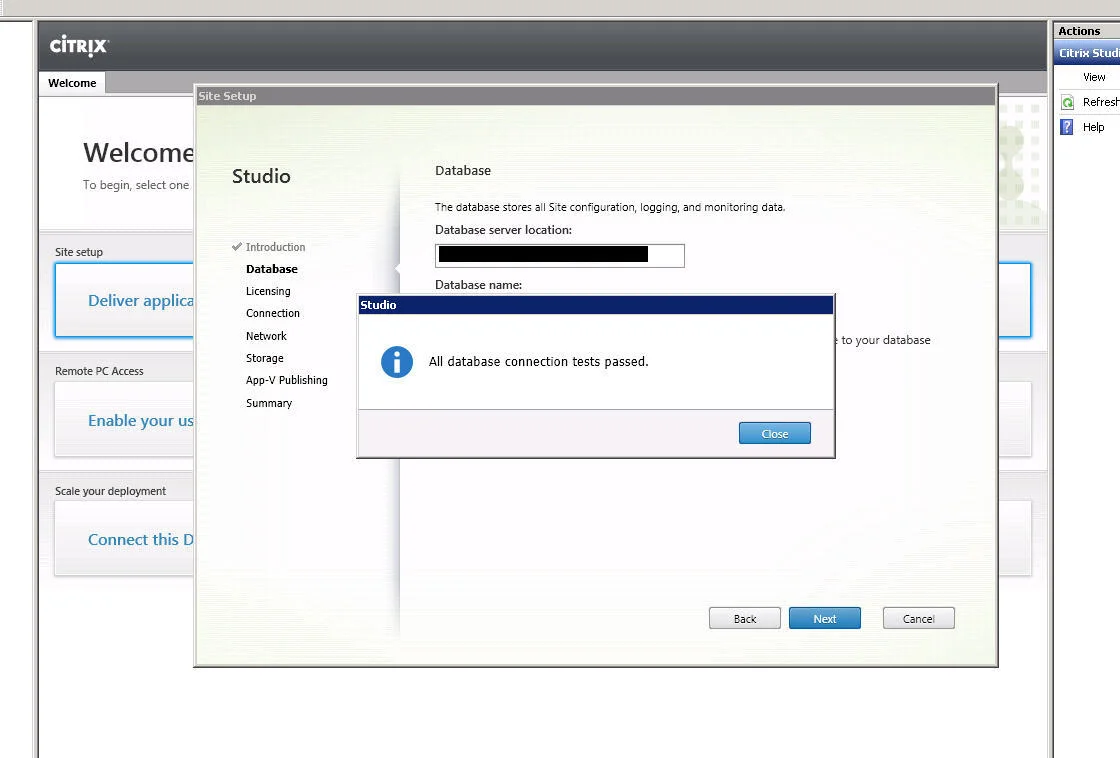Click the Welcome heading text
Image resolution: width=1120 pixels, height=758 pixels.
coord(139,153)
